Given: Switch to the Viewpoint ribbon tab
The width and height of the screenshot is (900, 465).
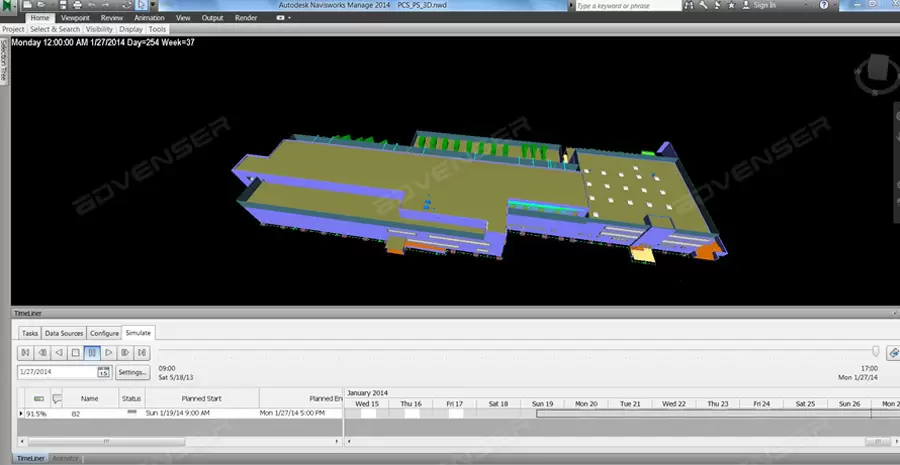Looking at the screenshot, I should click(x=75, y=18).
